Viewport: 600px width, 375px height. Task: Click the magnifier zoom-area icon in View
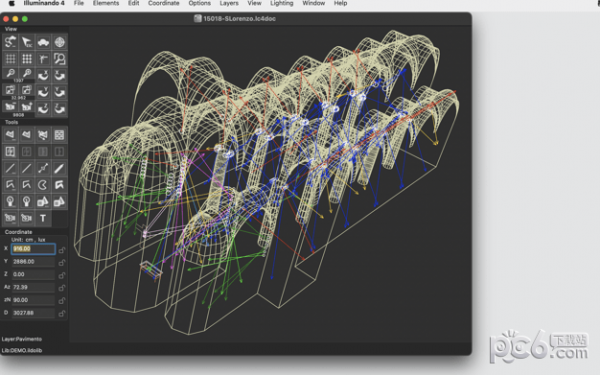59,59
